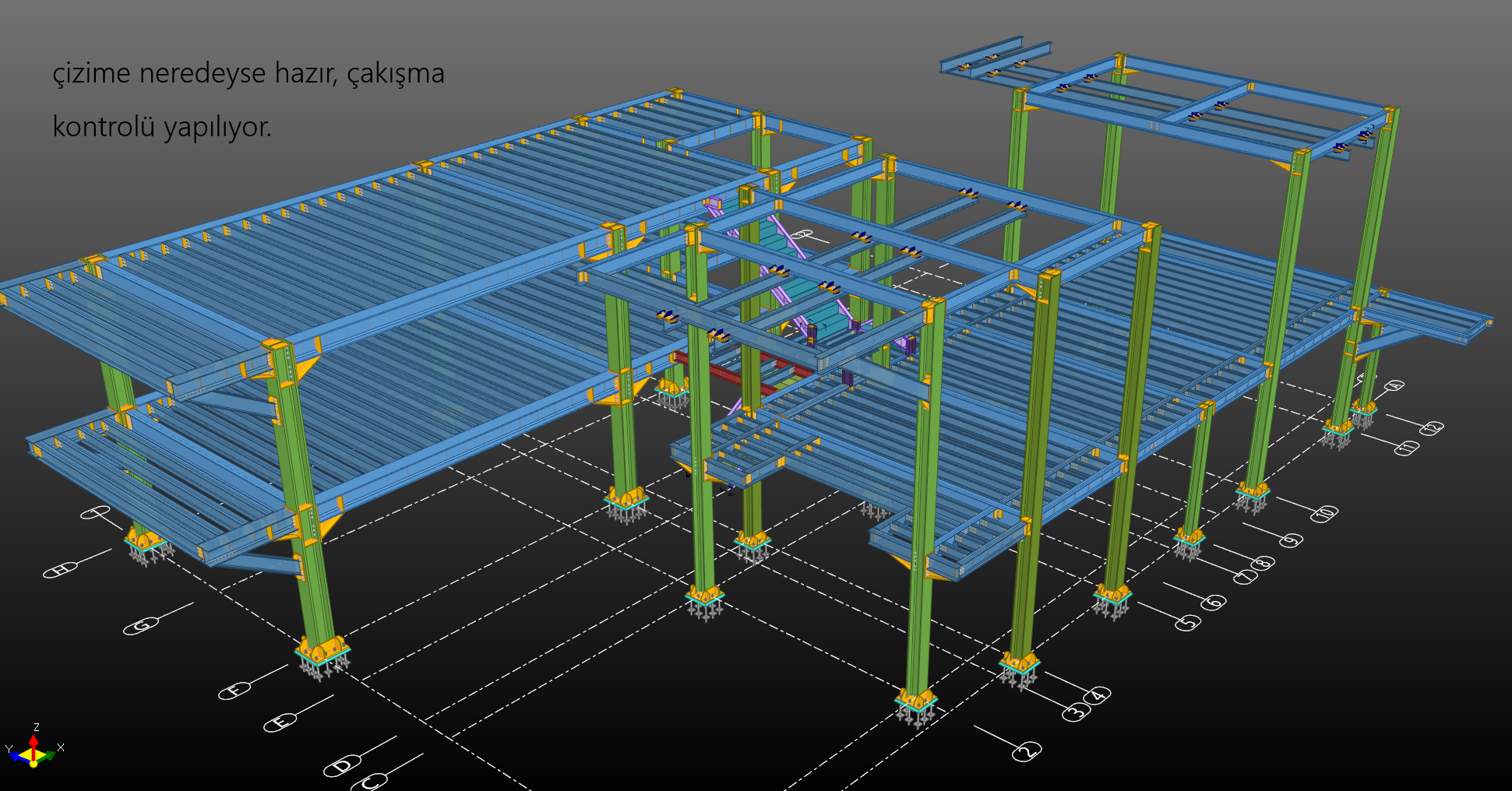Select base plate at grid F column
The width and height of the screenshot is (1512, 791).
(322, 652)
